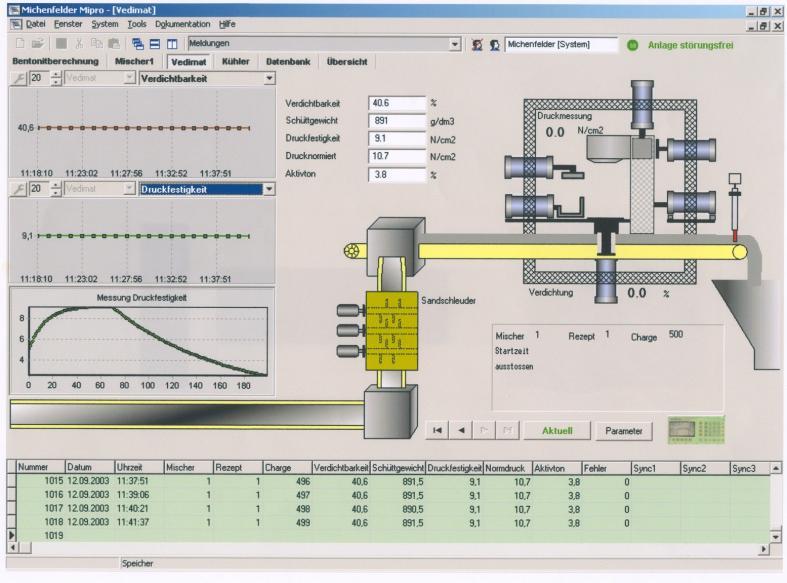
Task: Click the Verdichtbarkeit column header
Action: coord(341,468)
